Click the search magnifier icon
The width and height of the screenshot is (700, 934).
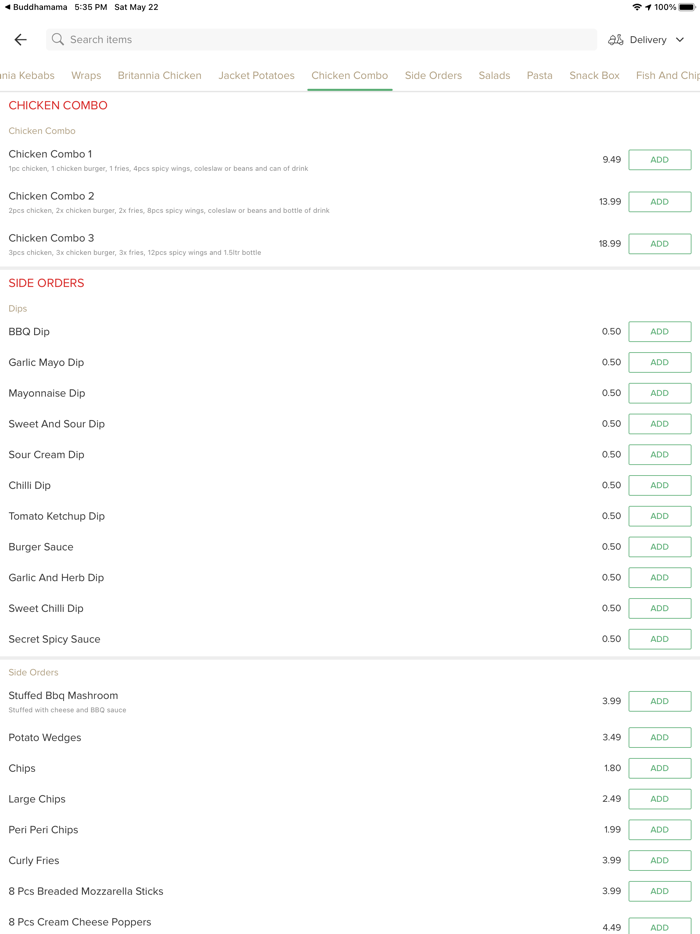coord(58,40)
